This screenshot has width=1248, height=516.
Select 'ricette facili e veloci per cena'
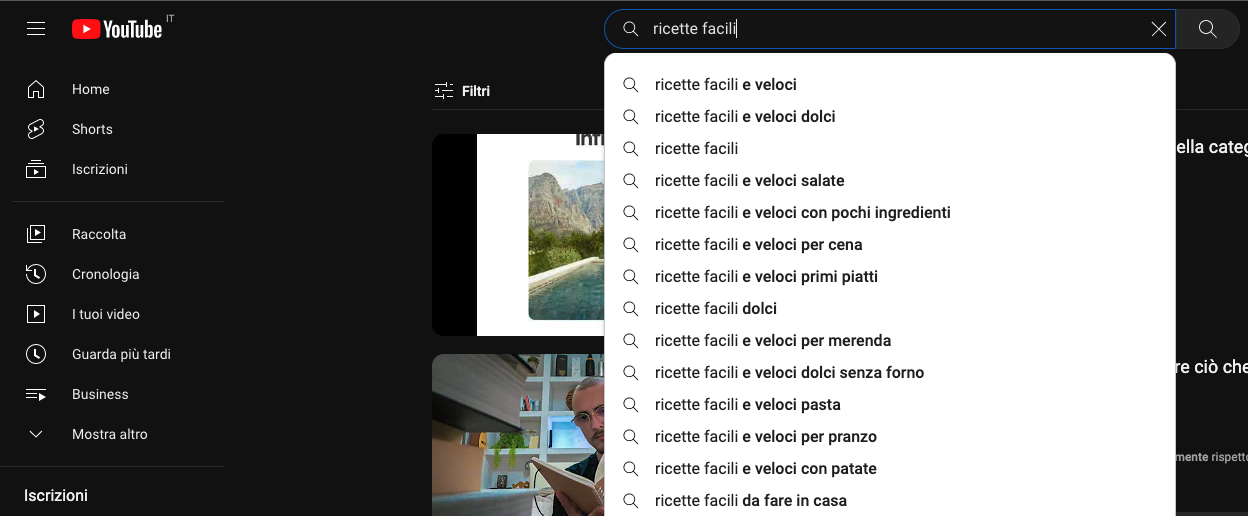point(890,245)
